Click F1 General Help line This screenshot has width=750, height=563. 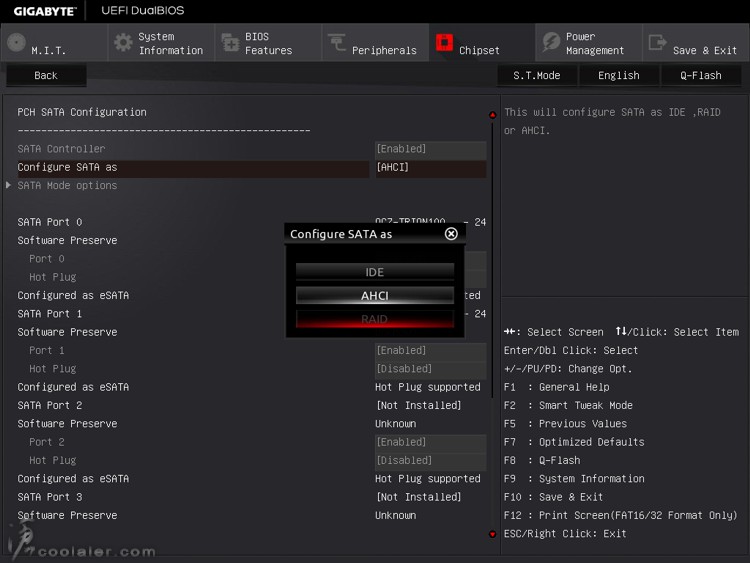click(557, 387)
